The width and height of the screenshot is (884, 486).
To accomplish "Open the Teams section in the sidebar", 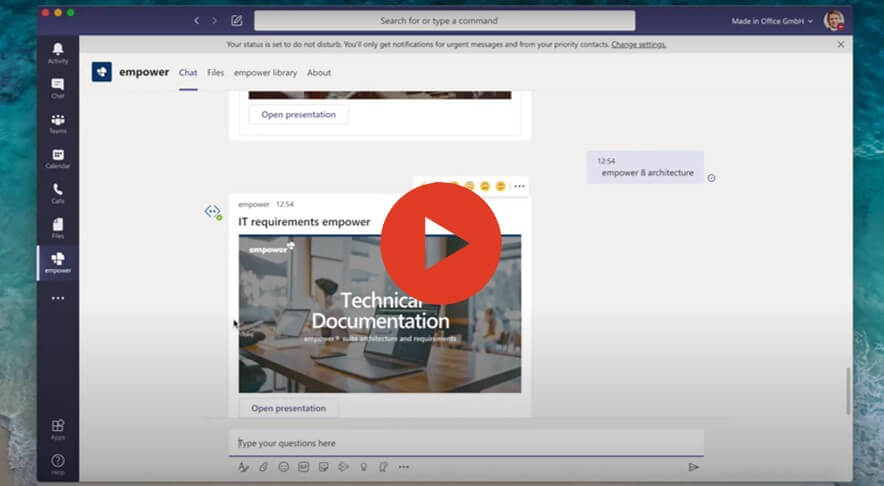I will point(58,123).
